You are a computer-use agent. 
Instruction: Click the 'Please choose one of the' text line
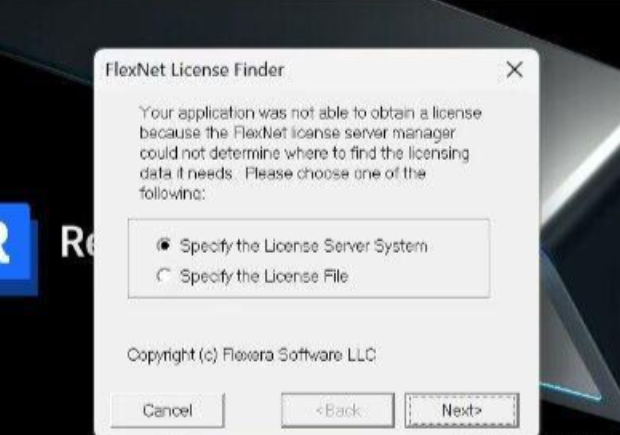pyautogui.click(x=335, y=174)
